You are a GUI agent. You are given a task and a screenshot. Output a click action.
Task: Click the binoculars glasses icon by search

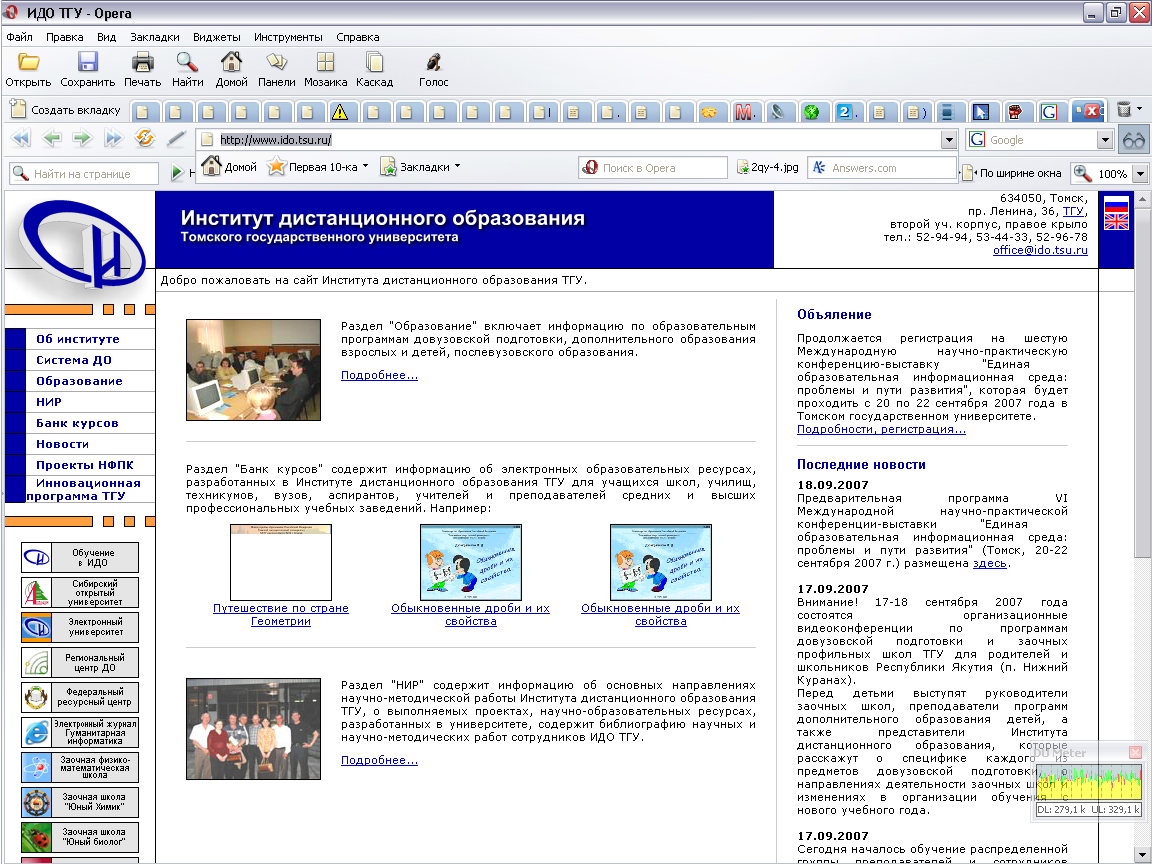click(x=1134, y=140)
